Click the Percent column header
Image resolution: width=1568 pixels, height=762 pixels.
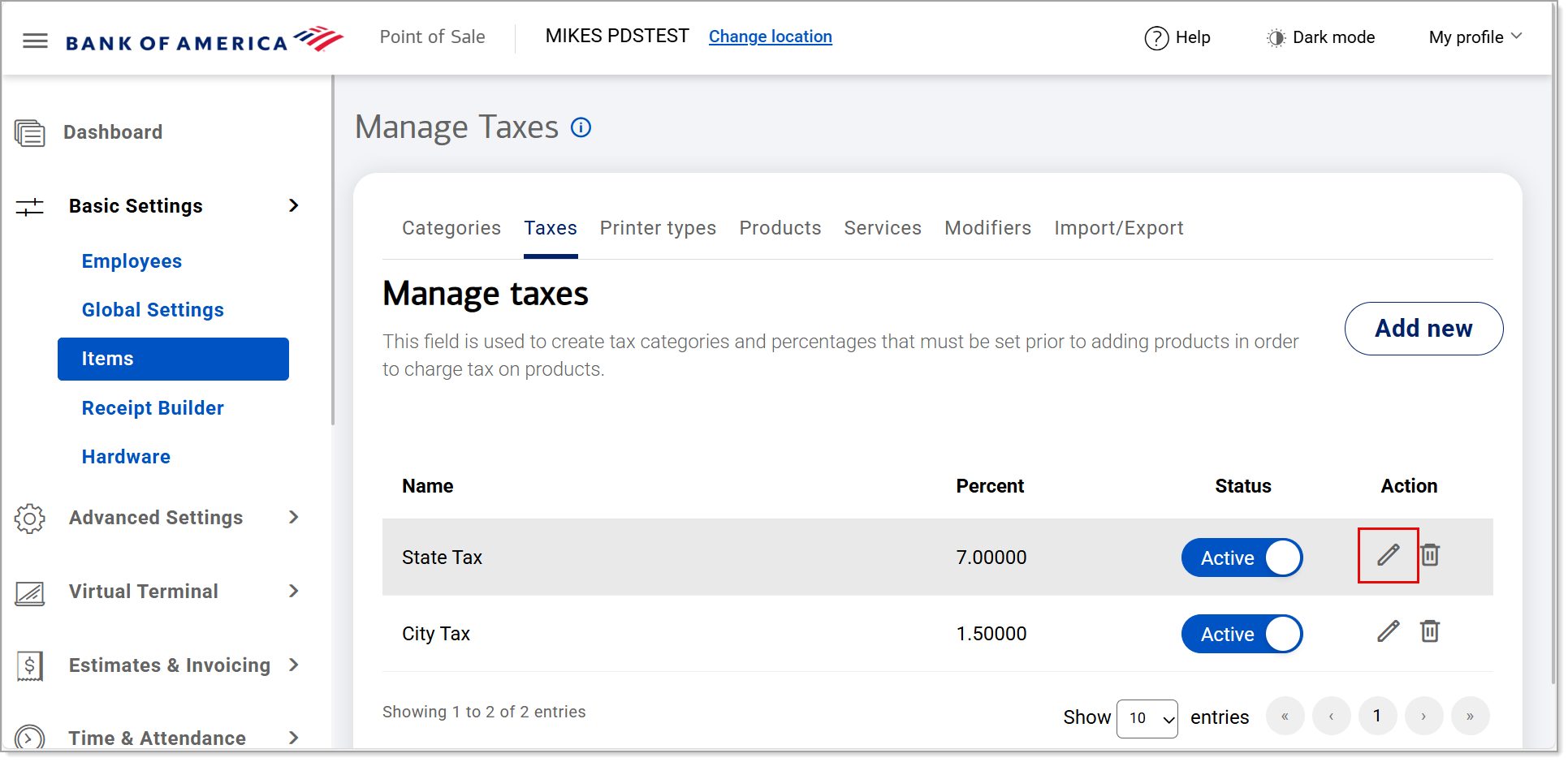pos(990,487)
